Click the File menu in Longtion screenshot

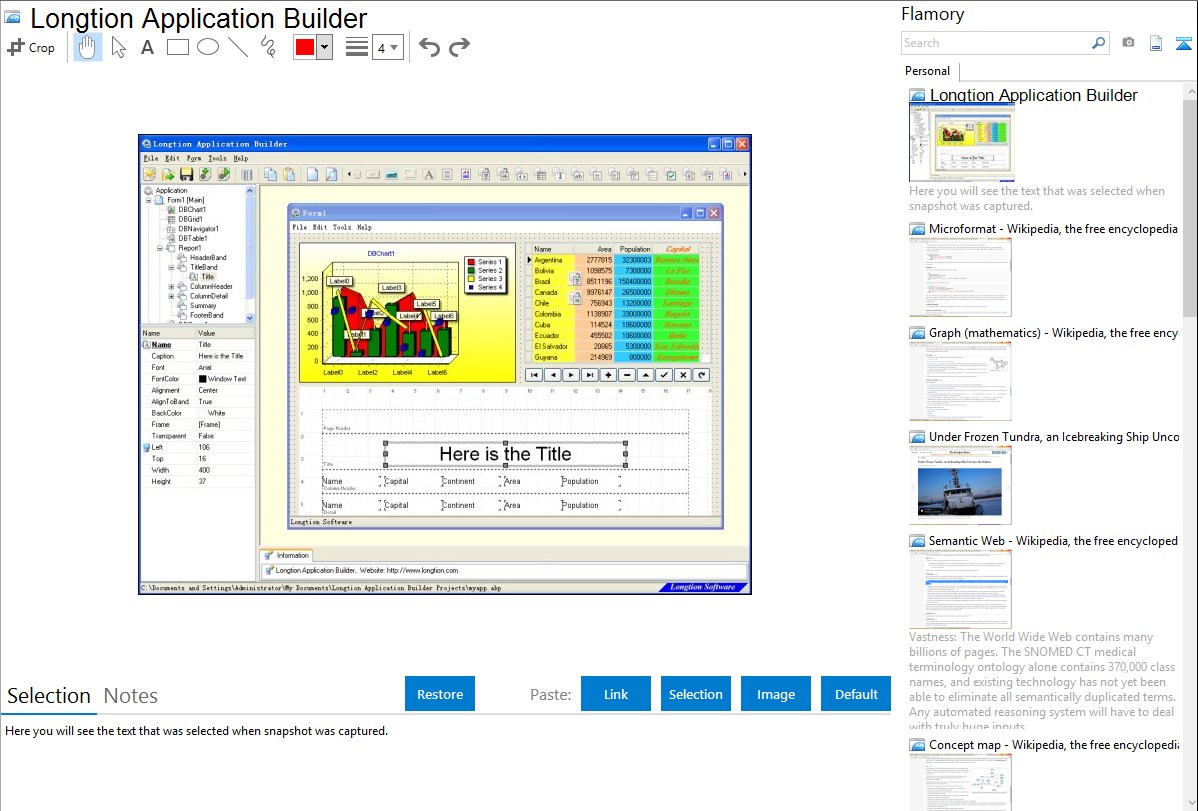151,158
